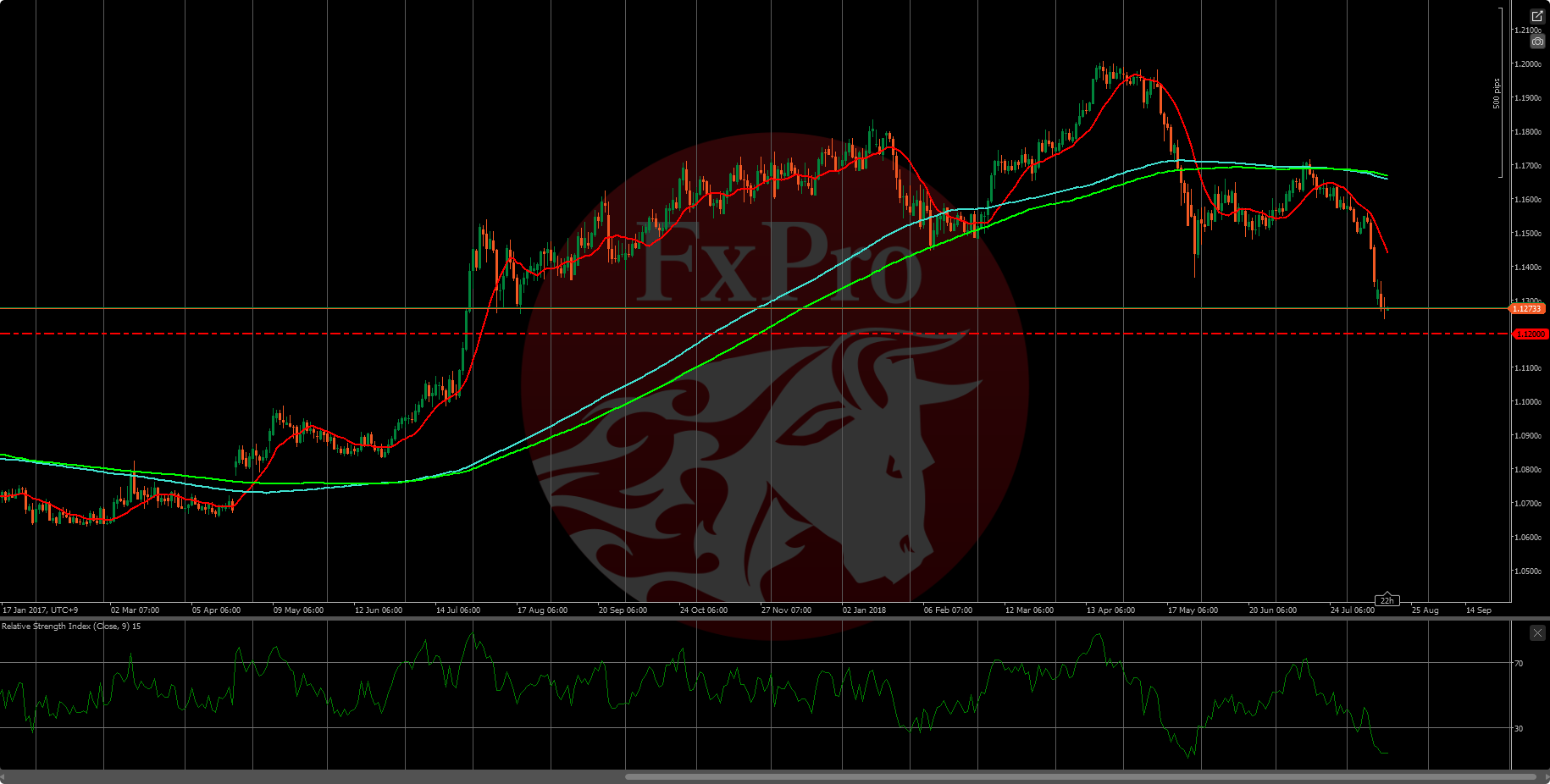Viewport: 1550px width, 784px height.
Task: Click the 1.1700 price axis label
Action: [1528, 166]
